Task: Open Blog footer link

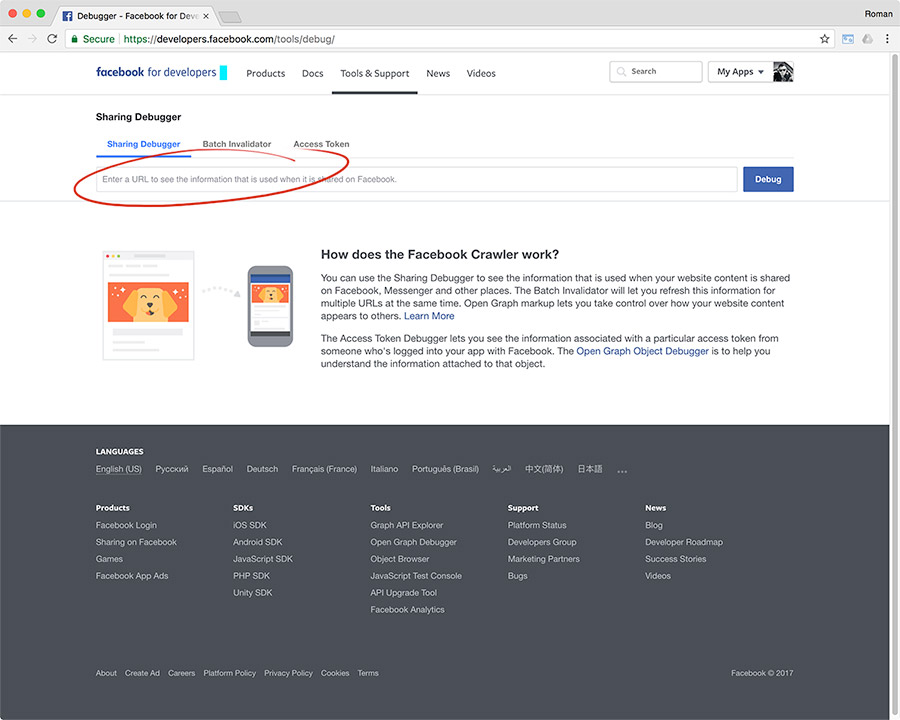Action: coord(654,525)
